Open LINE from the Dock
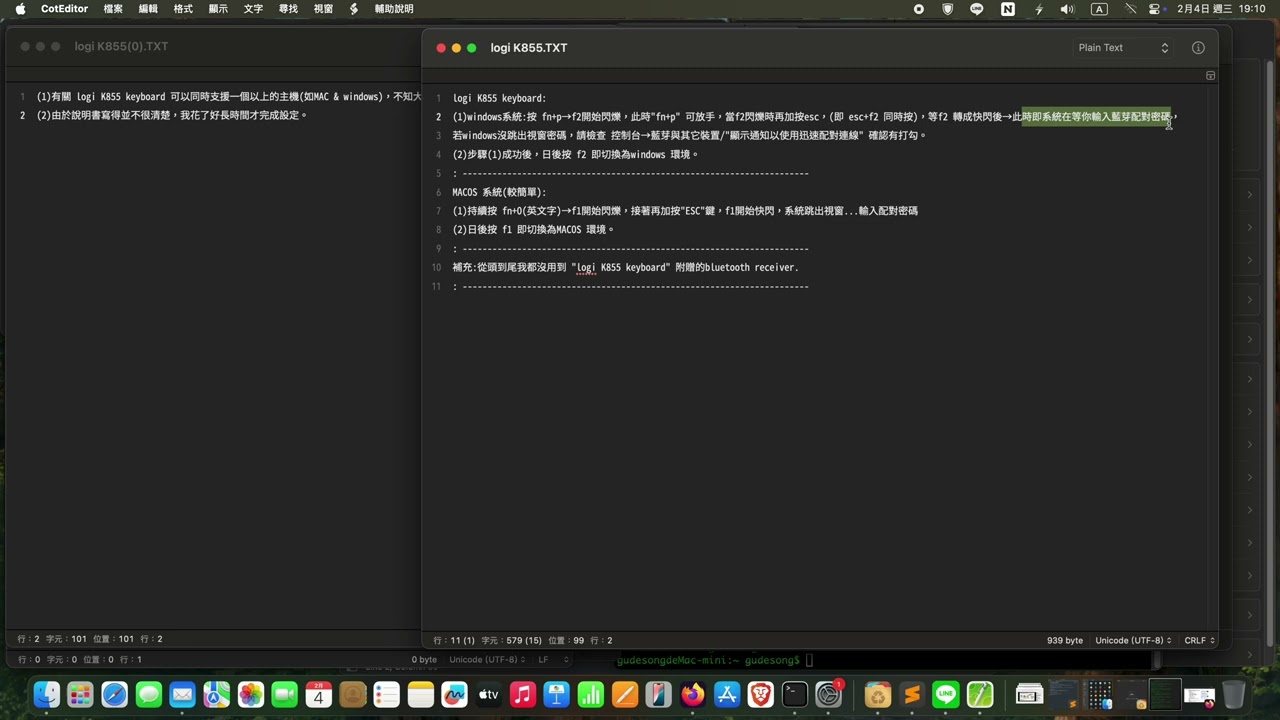Screen dimensions: 1280x720 tap(945, 694)
